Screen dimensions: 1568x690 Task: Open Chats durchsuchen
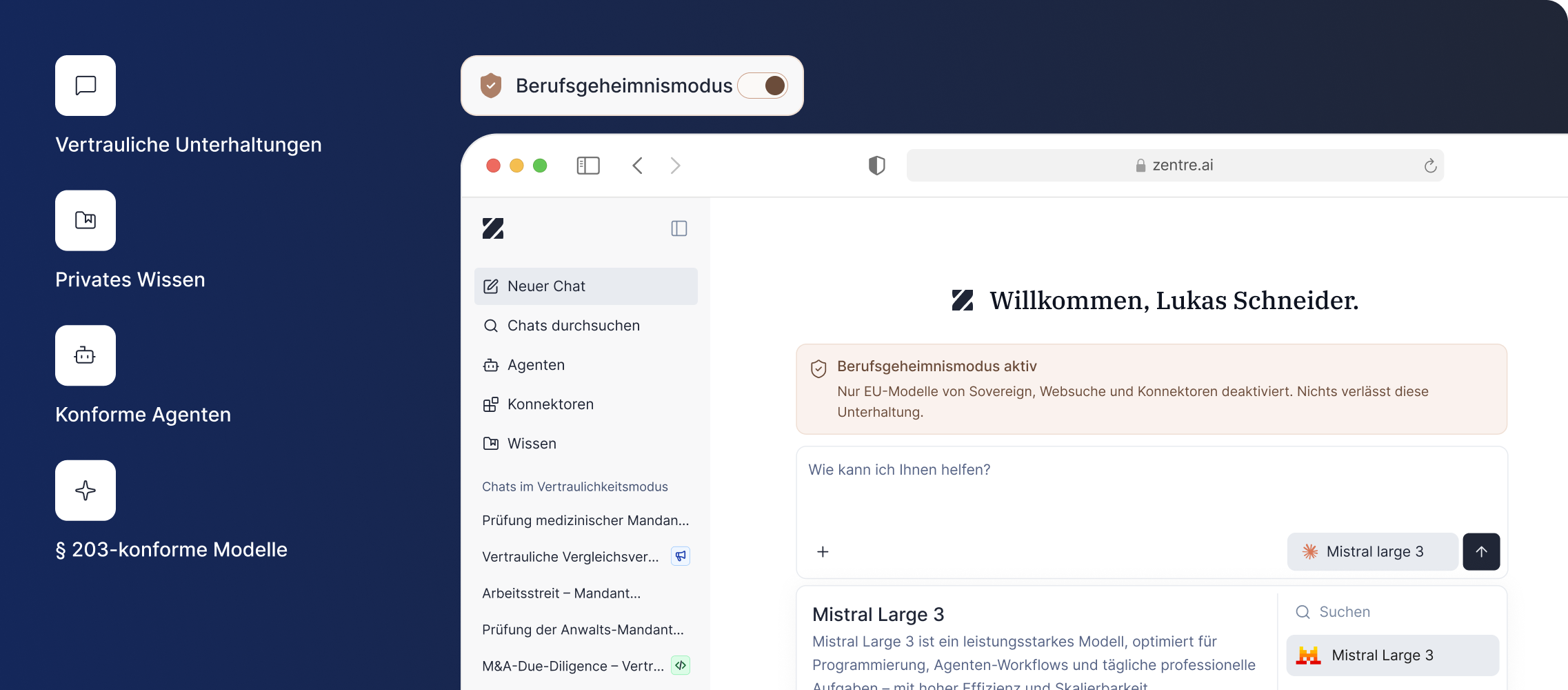(586, 326)
